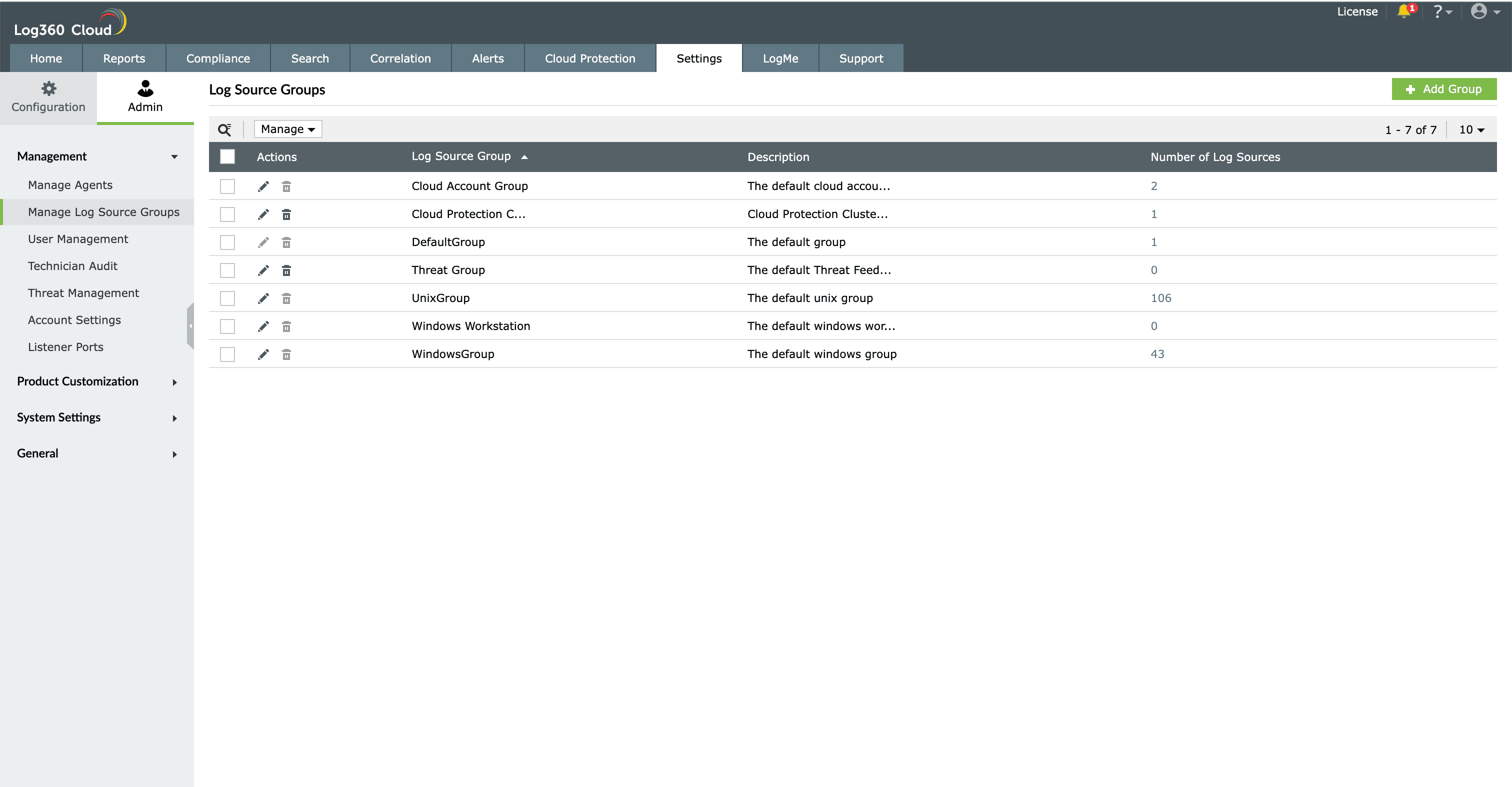The height and width of the screenshot is (787, 1512).
Task: Select the Windows Workstation row checkbox
Action: 227,326
